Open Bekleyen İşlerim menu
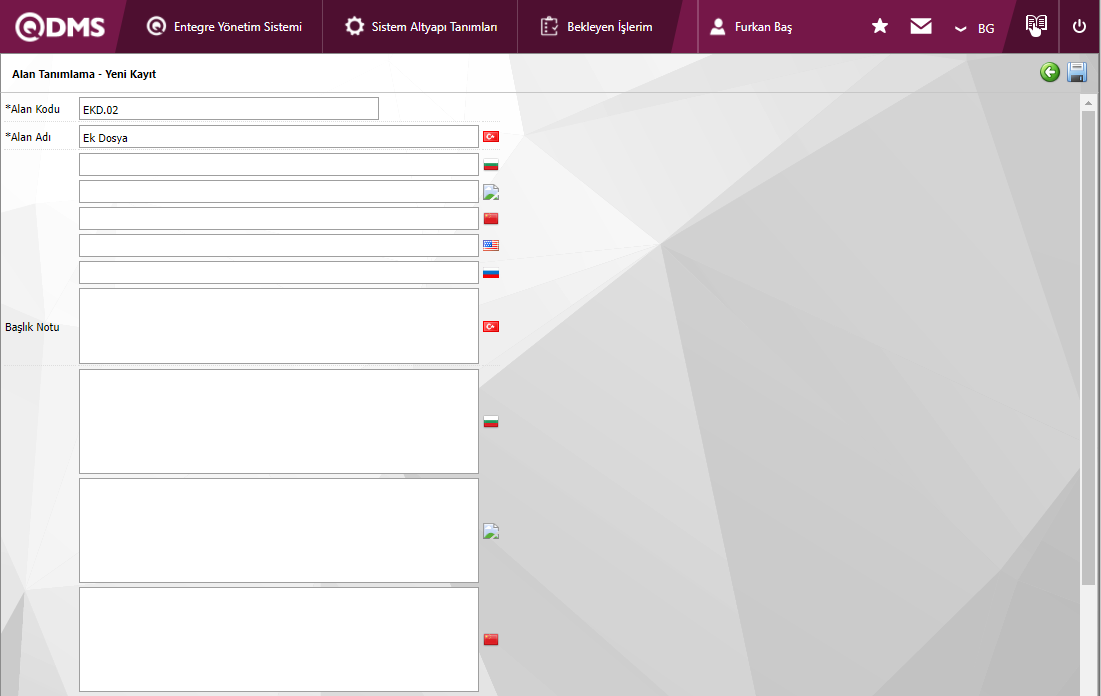The image size is (1101, 696). tap(596, 27)
